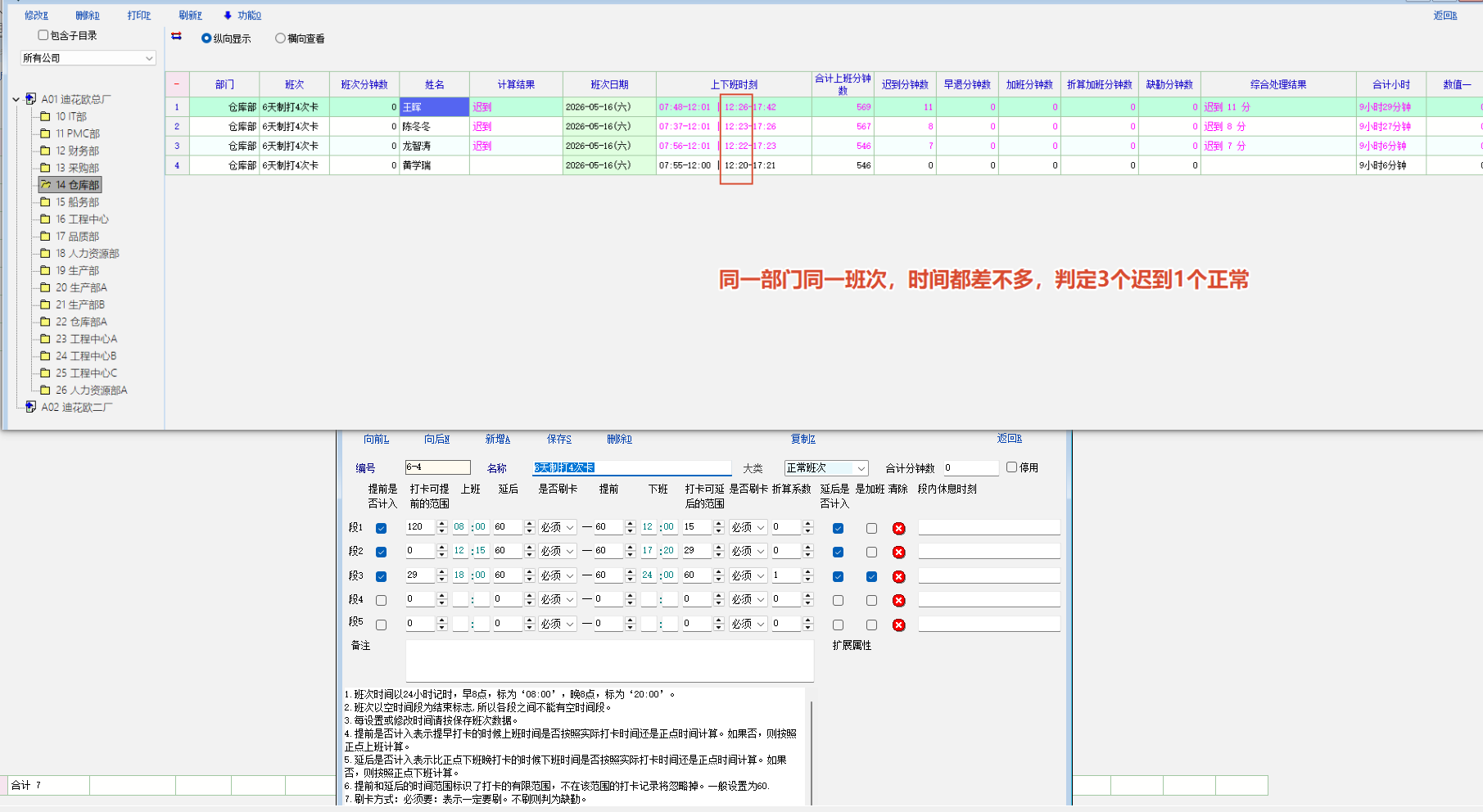The image size is (1483, 812).
Task: Click the A02 迪花欧二厂 company icon
Action: [x=31, y=407]
